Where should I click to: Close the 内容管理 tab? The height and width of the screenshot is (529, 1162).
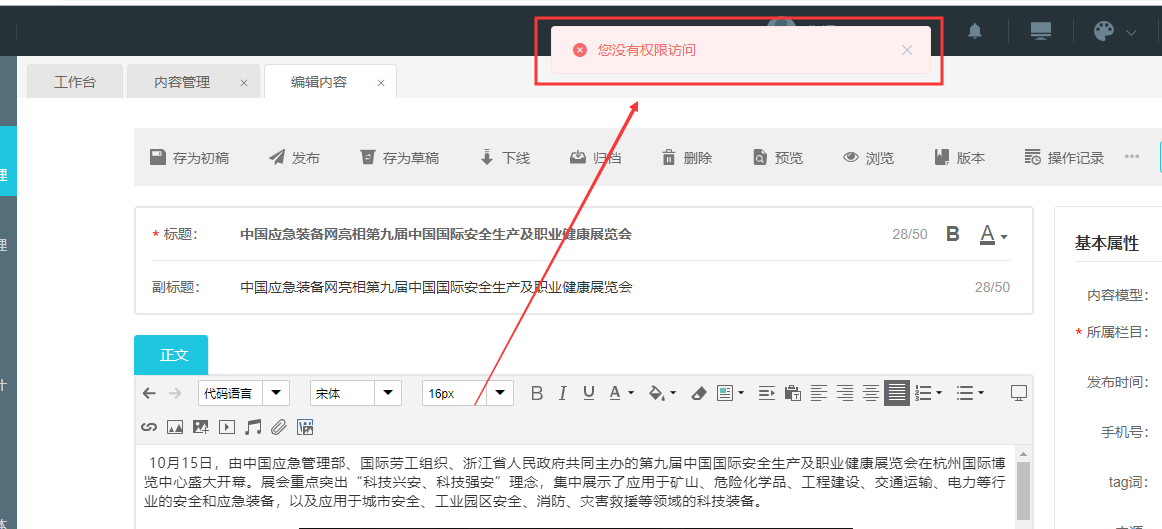click(x=244, y=83)
